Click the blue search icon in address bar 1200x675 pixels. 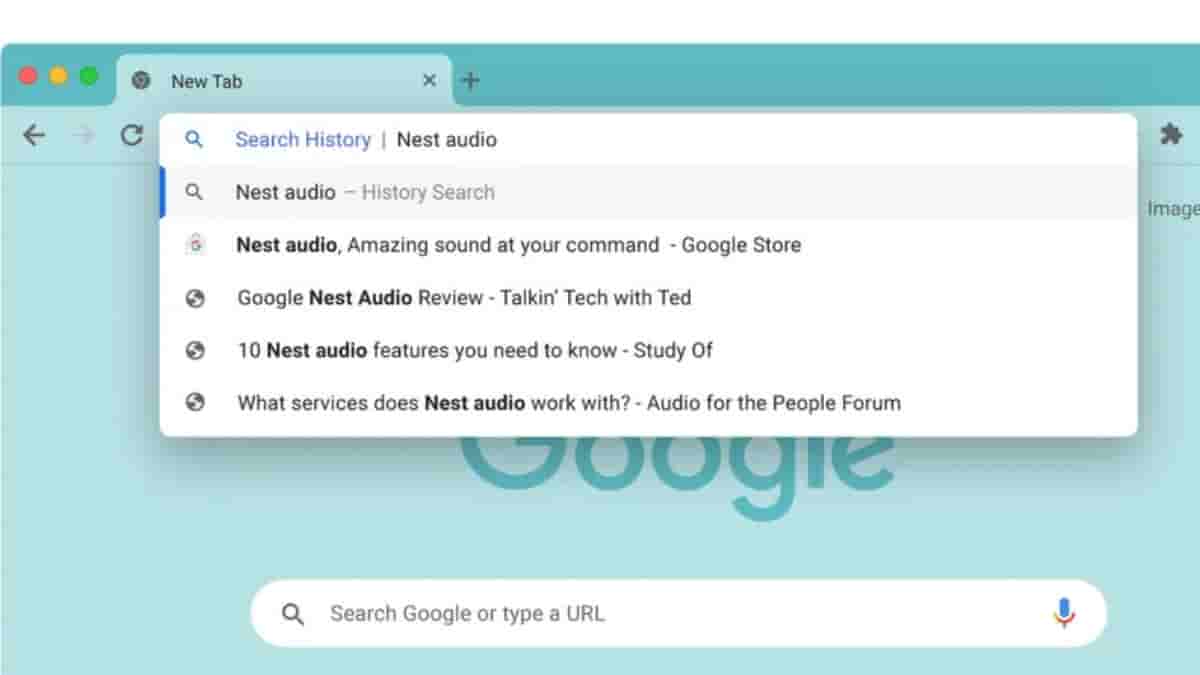[x=194, y=140]
